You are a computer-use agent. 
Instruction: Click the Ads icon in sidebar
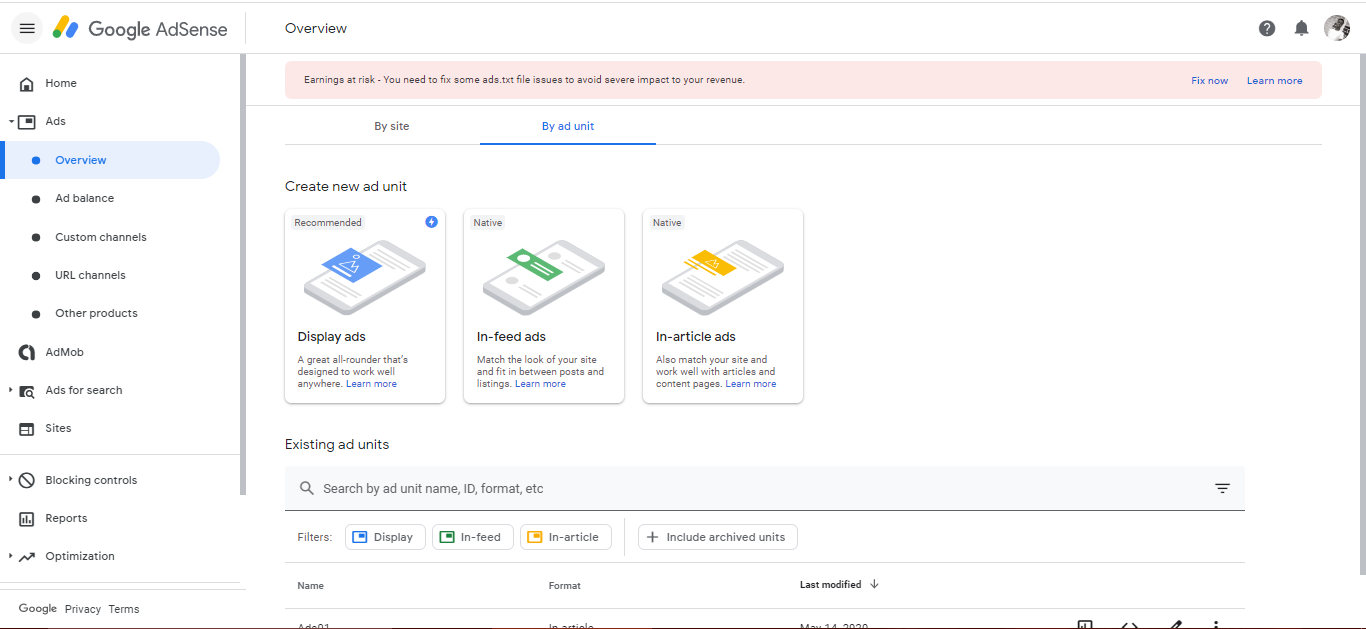(x=27, y=122)
